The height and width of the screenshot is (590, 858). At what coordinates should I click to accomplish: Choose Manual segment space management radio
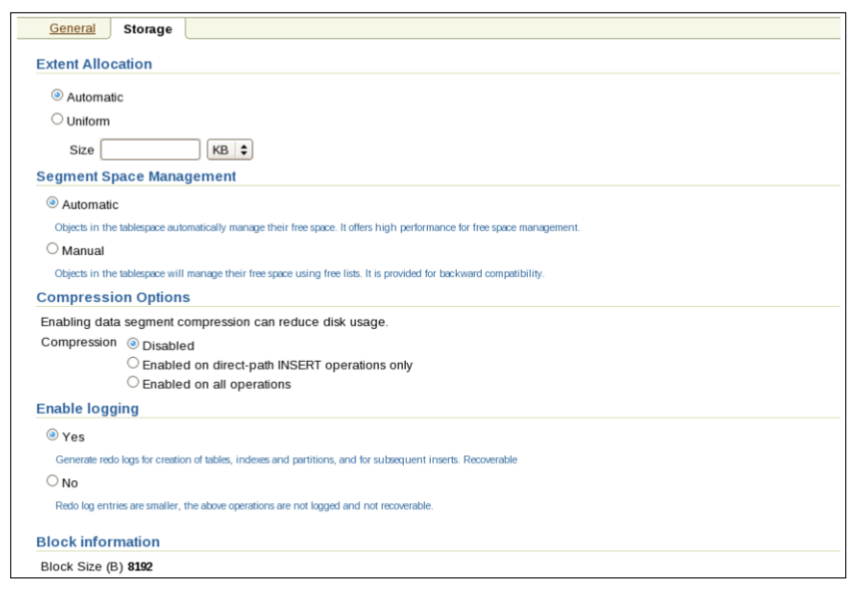(x=52, y=249)
